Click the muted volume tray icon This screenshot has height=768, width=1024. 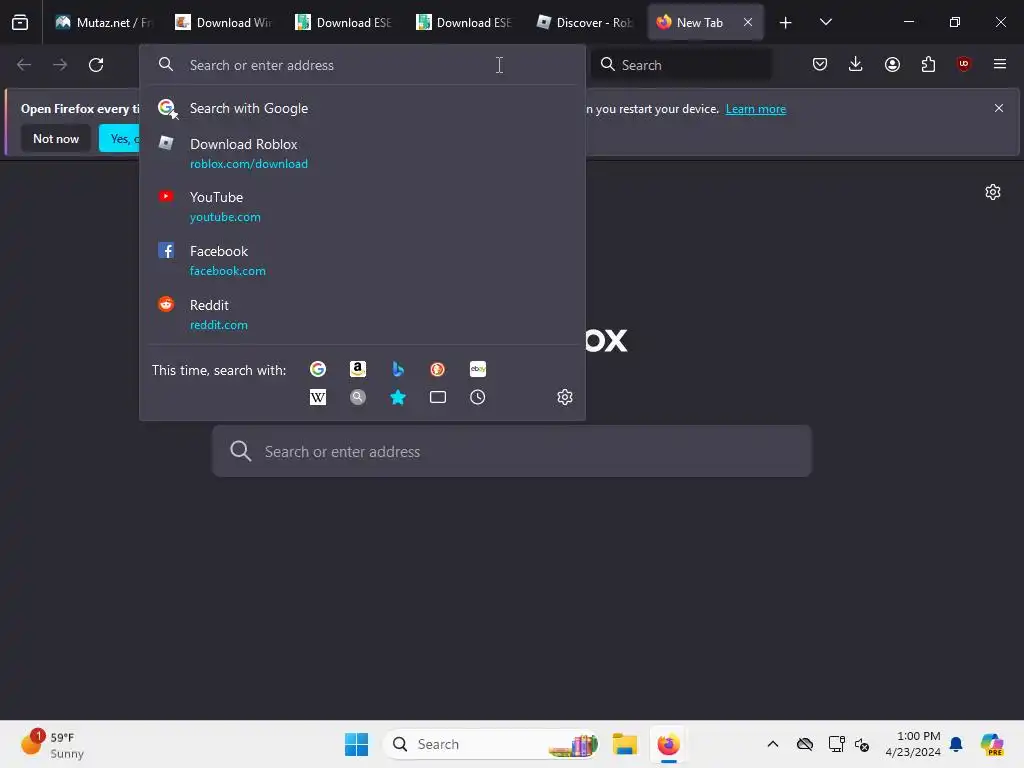(862, 744)
